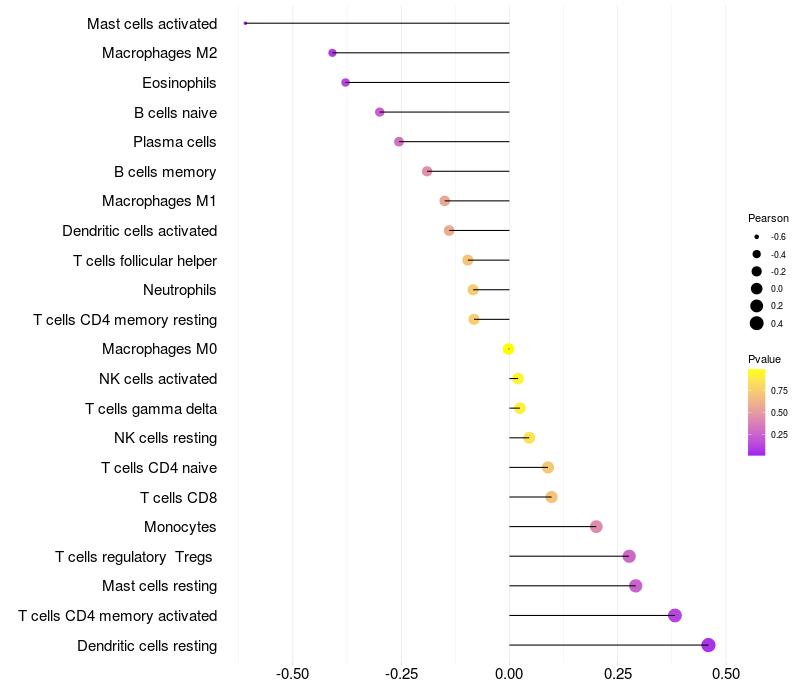Select the Monocytes data point
This screenshot has width=800, height=700.
point(596,527)
